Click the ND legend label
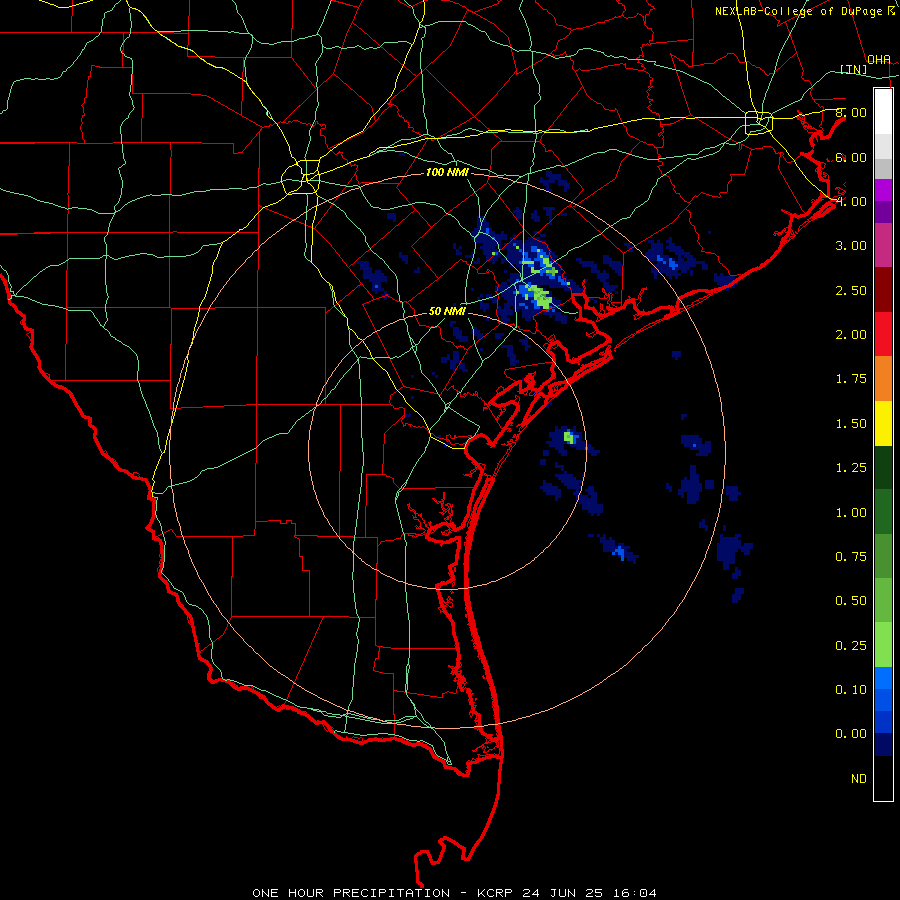900x900 pixels. pos(859,779)
